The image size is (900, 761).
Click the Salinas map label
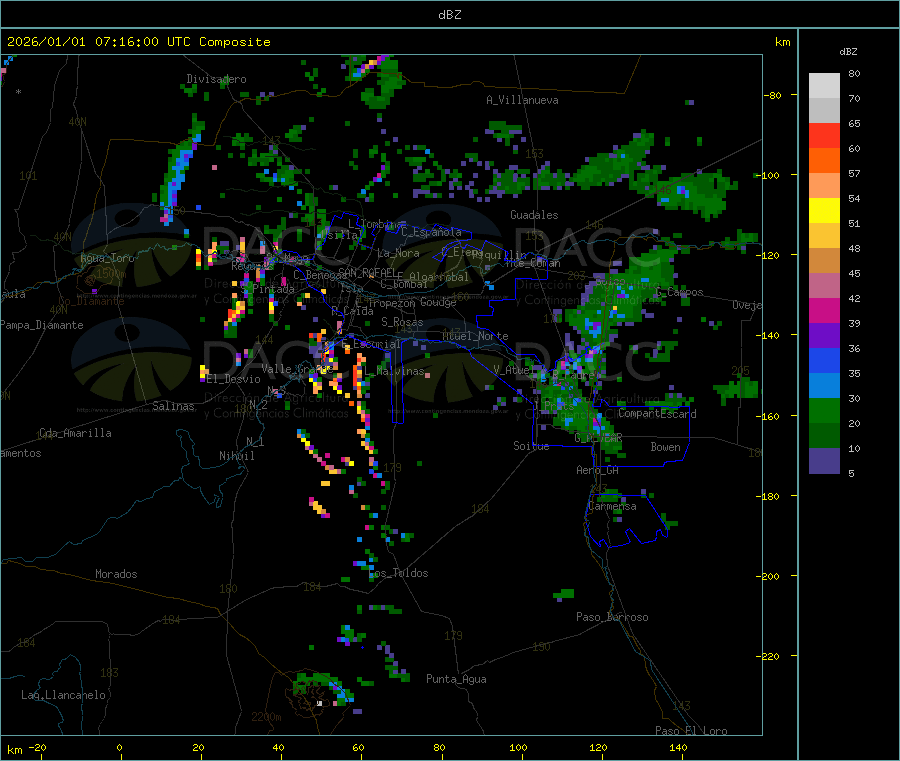coord(173,406)
